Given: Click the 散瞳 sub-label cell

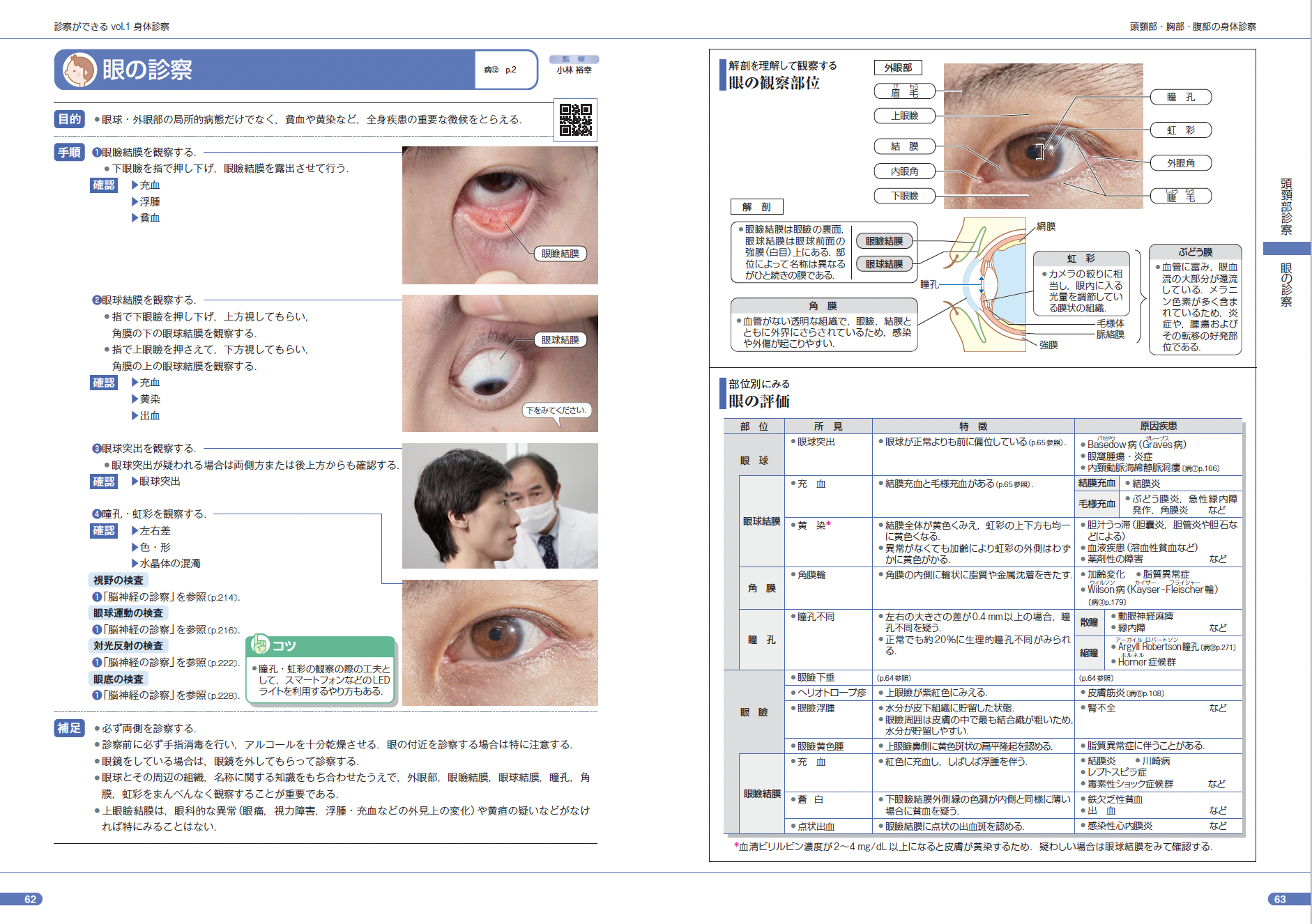Looking at the screenshot, I should click(x=1089, y=622).
